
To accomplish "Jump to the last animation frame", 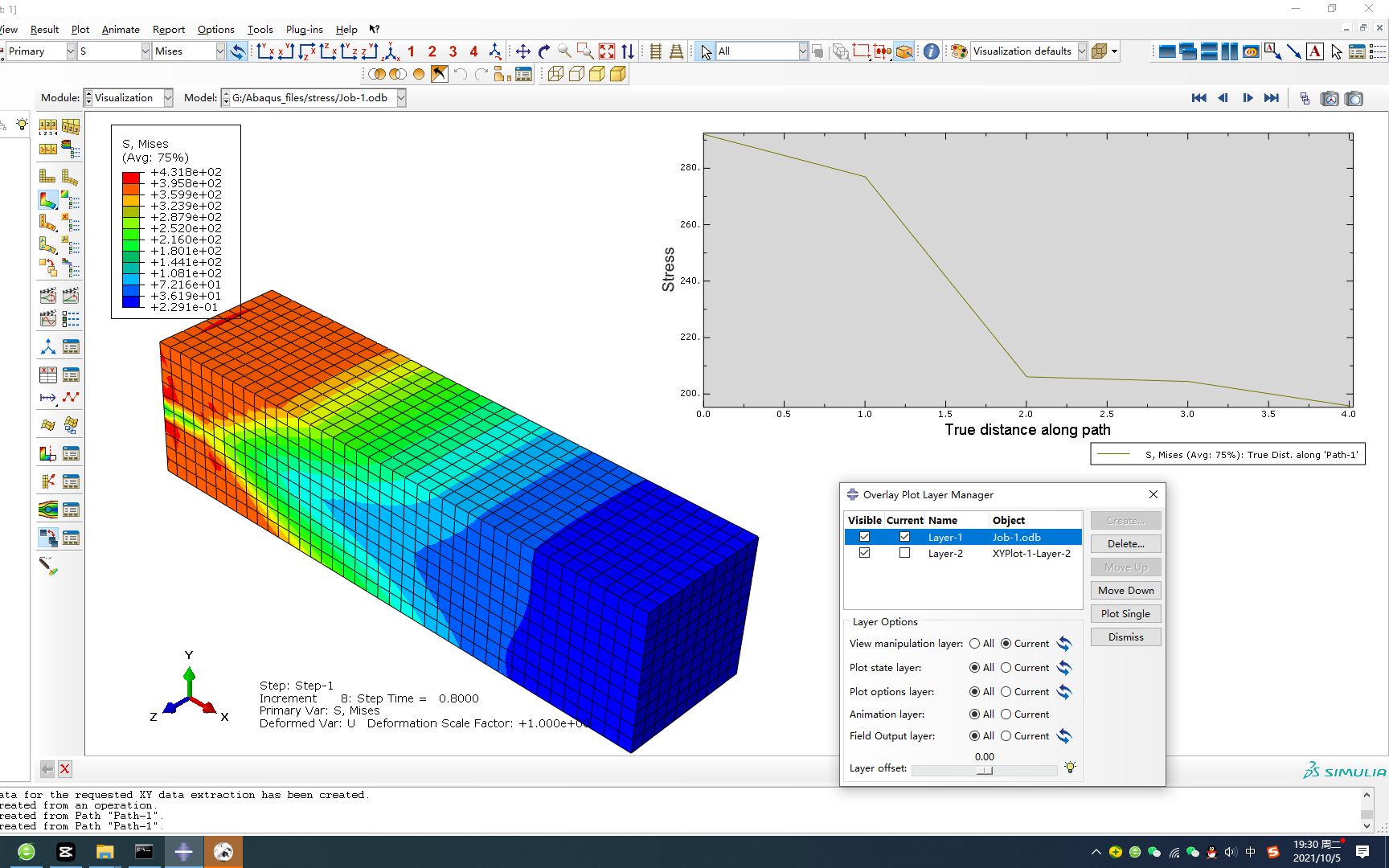I will tap(1272, 97).
